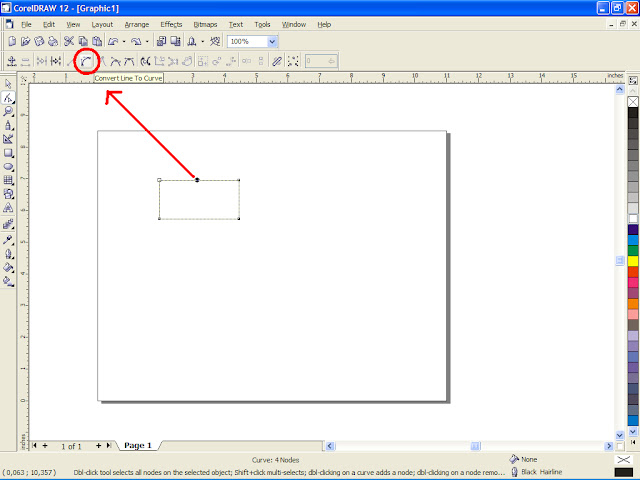Image resolution: width=640 pixels, height=480 pixels.
Task: Select the Freehand tool
Action: [x=8, y=125]
